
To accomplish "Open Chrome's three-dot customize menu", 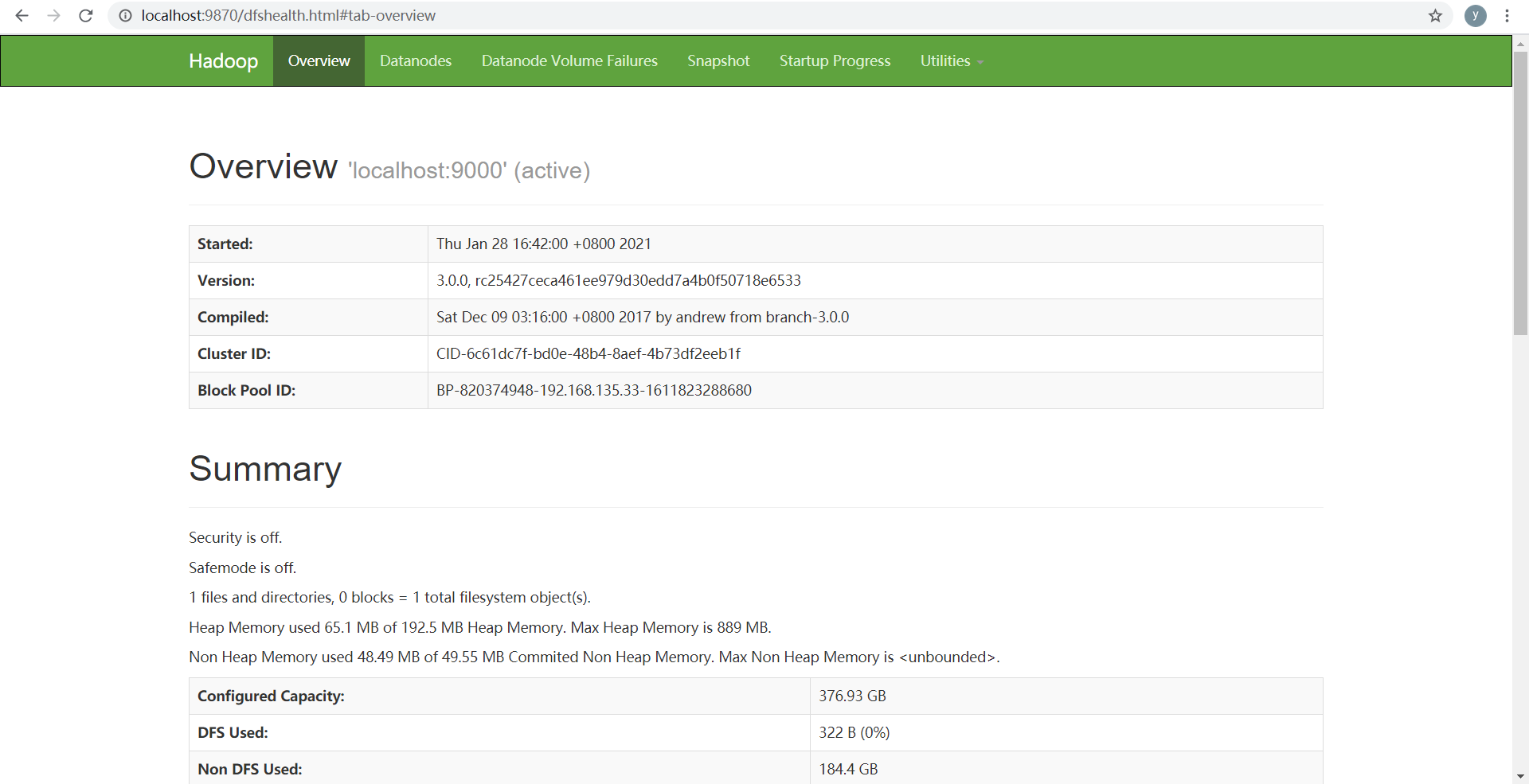I will 1507,15.
